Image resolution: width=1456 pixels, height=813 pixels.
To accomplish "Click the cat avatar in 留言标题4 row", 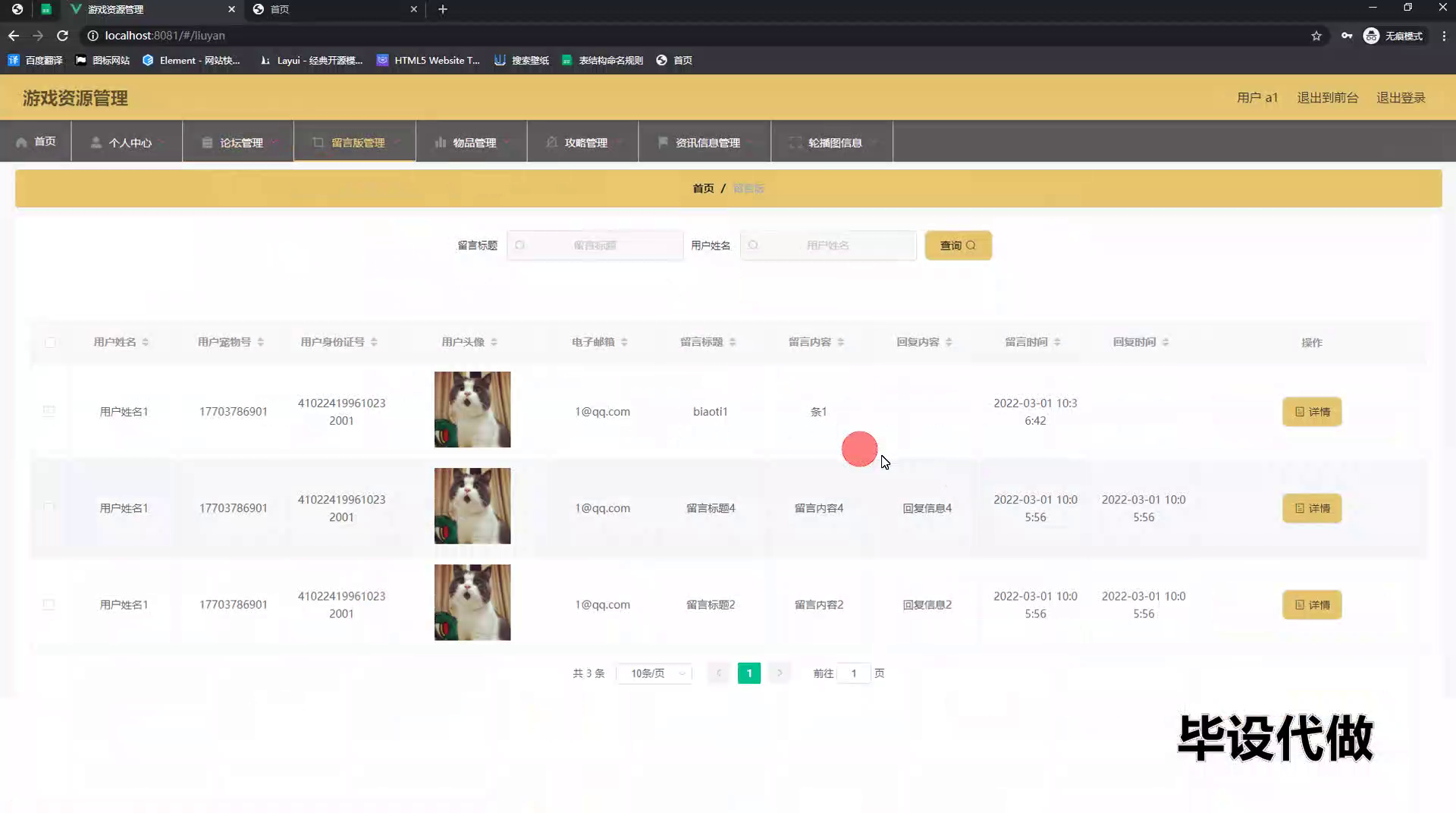I will click(x=472, y=506).
